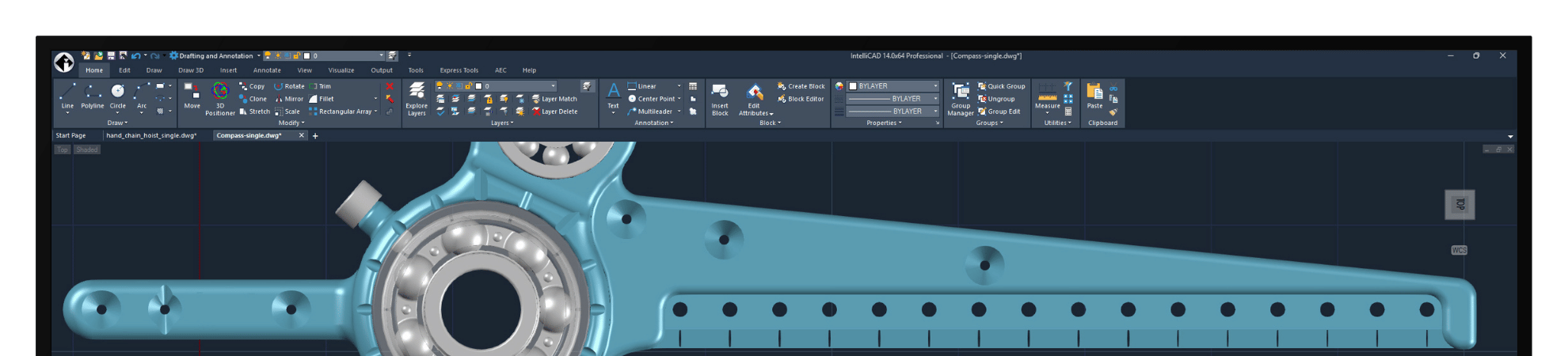Apply the Fillet tool

coord(322,99)
